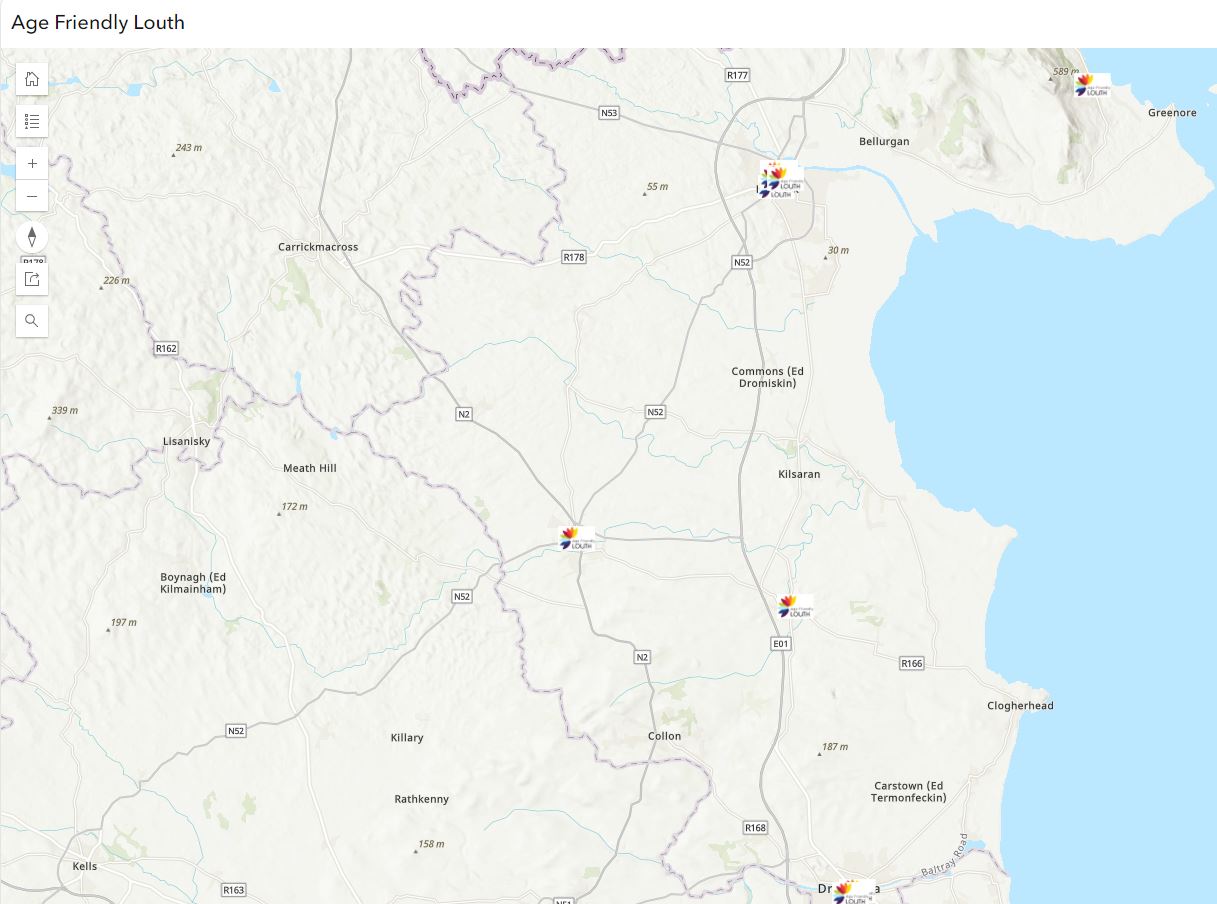Image resolution: width=1217 pixels, height=904 pixels.
Task: Open the map search magnifier icon
Action: (x=32, y=320)
